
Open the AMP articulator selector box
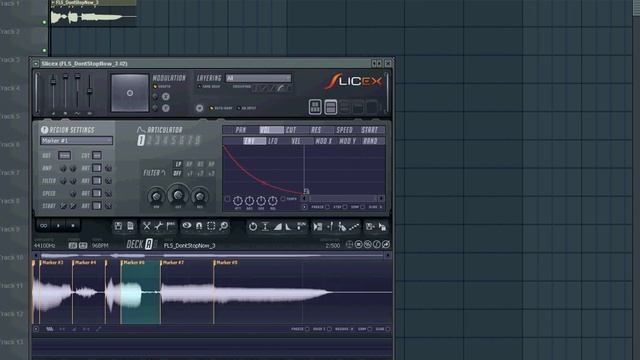click(97, 168)
